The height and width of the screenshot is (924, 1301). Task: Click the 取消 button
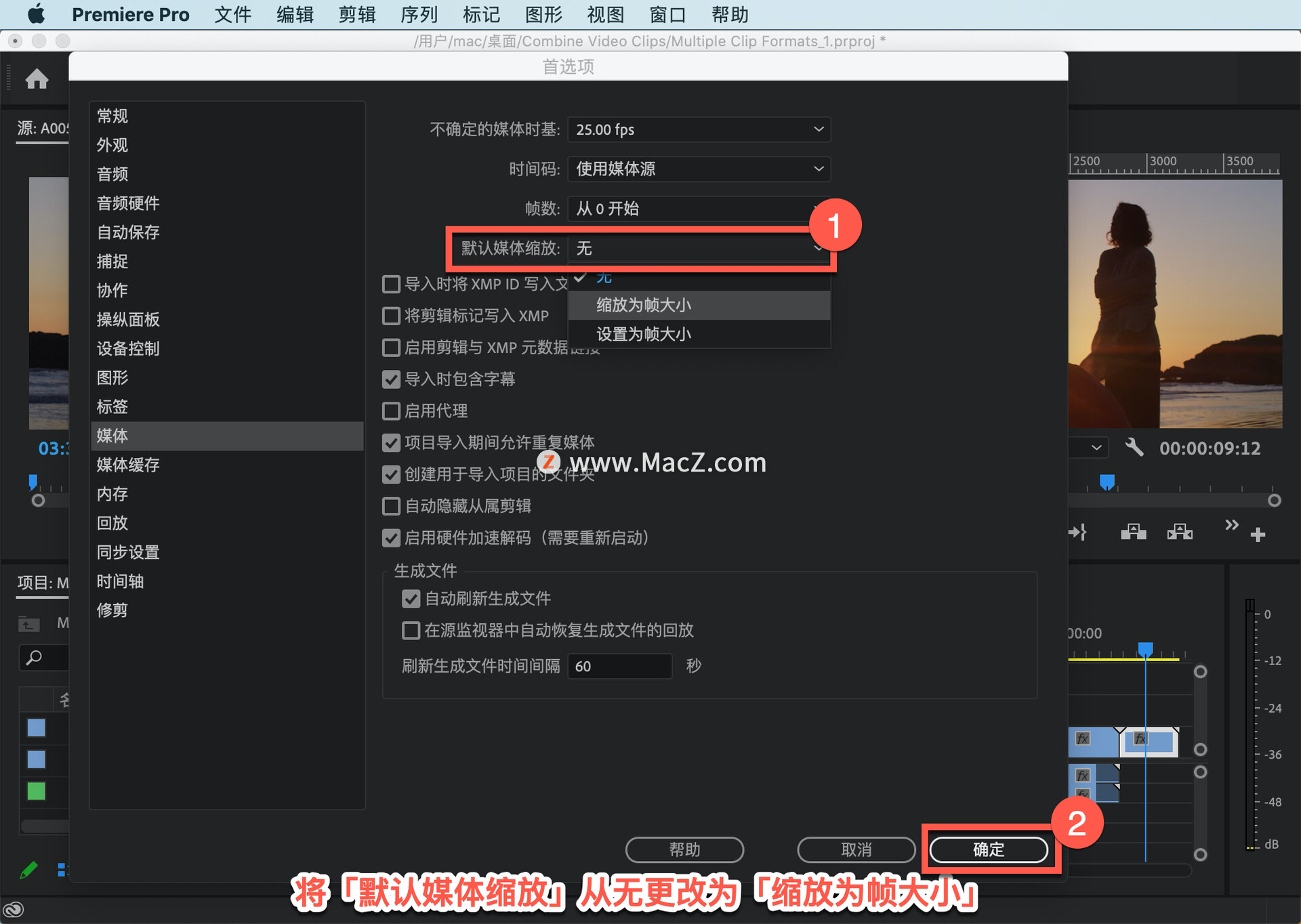click(x=856, y=849)
